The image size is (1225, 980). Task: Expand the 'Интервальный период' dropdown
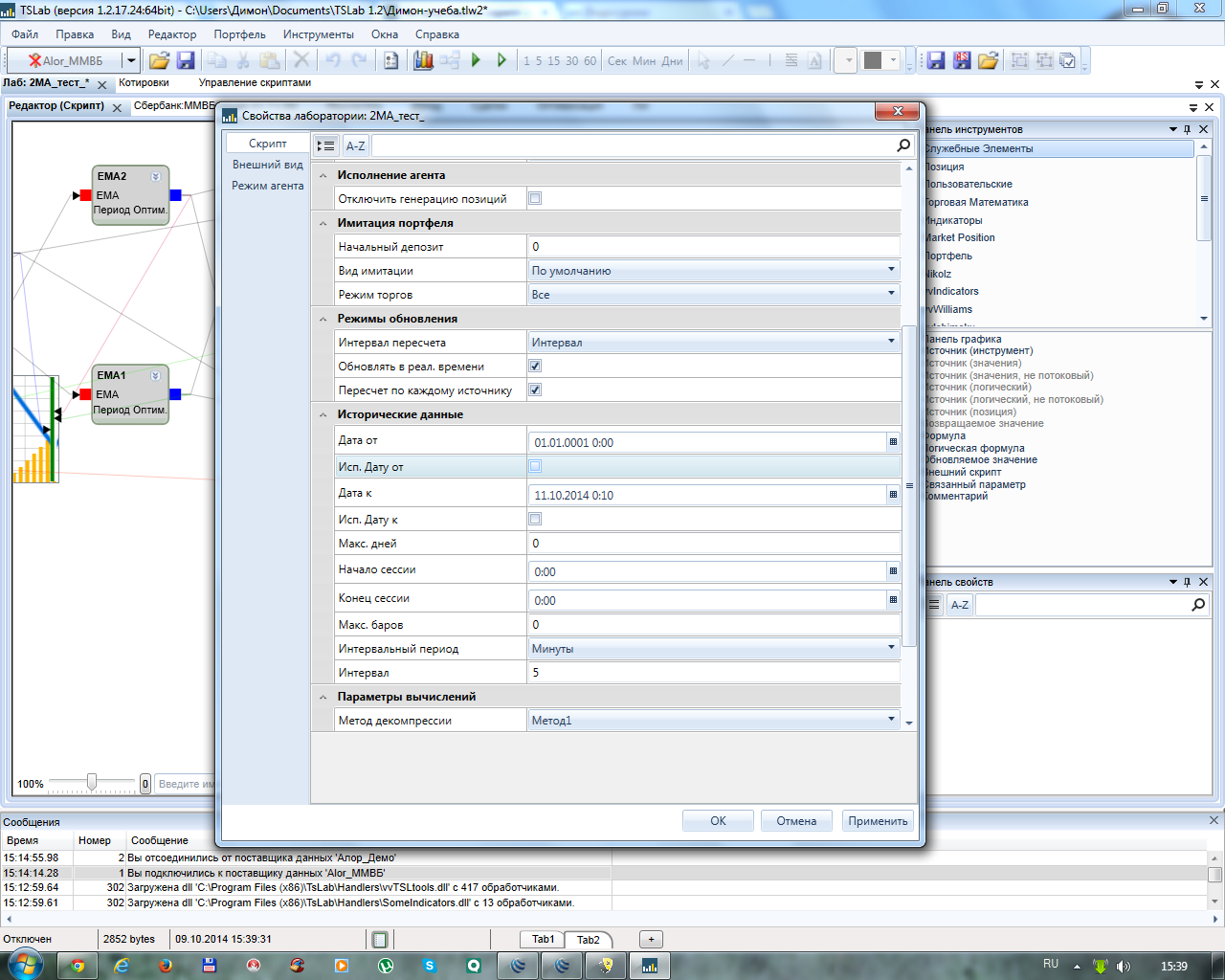pos(891,648)
